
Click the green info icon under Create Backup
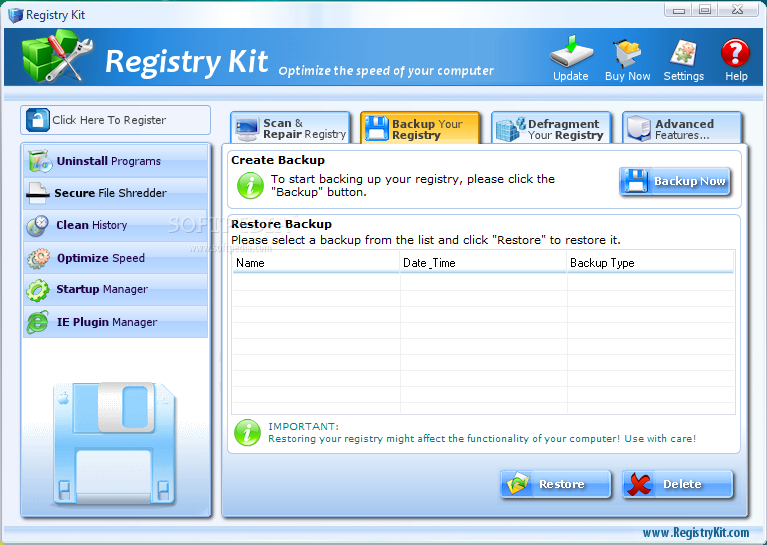250,186
